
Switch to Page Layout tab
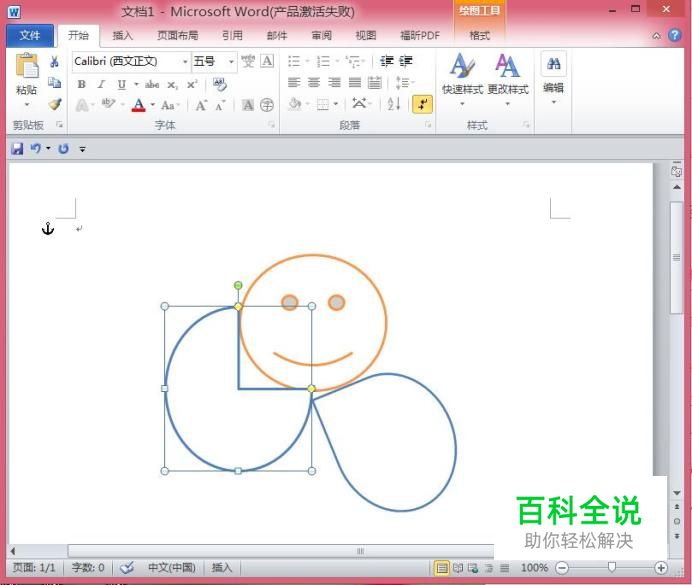pos(177,36)
